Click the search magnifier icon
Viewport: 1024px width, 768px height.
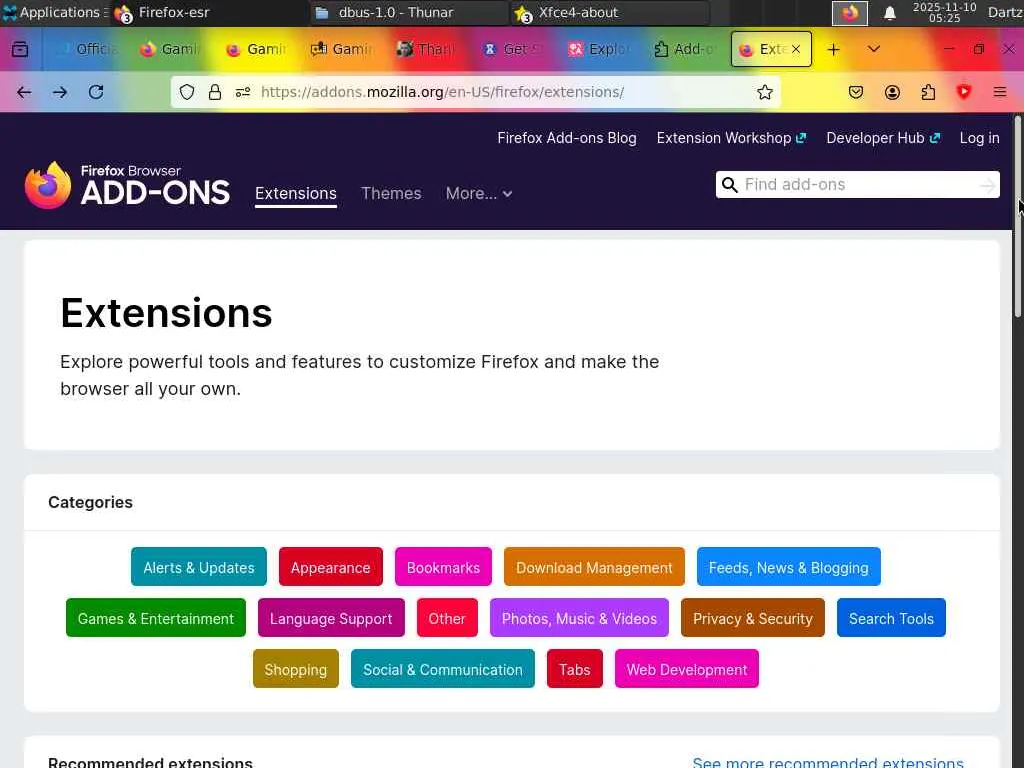730,185
